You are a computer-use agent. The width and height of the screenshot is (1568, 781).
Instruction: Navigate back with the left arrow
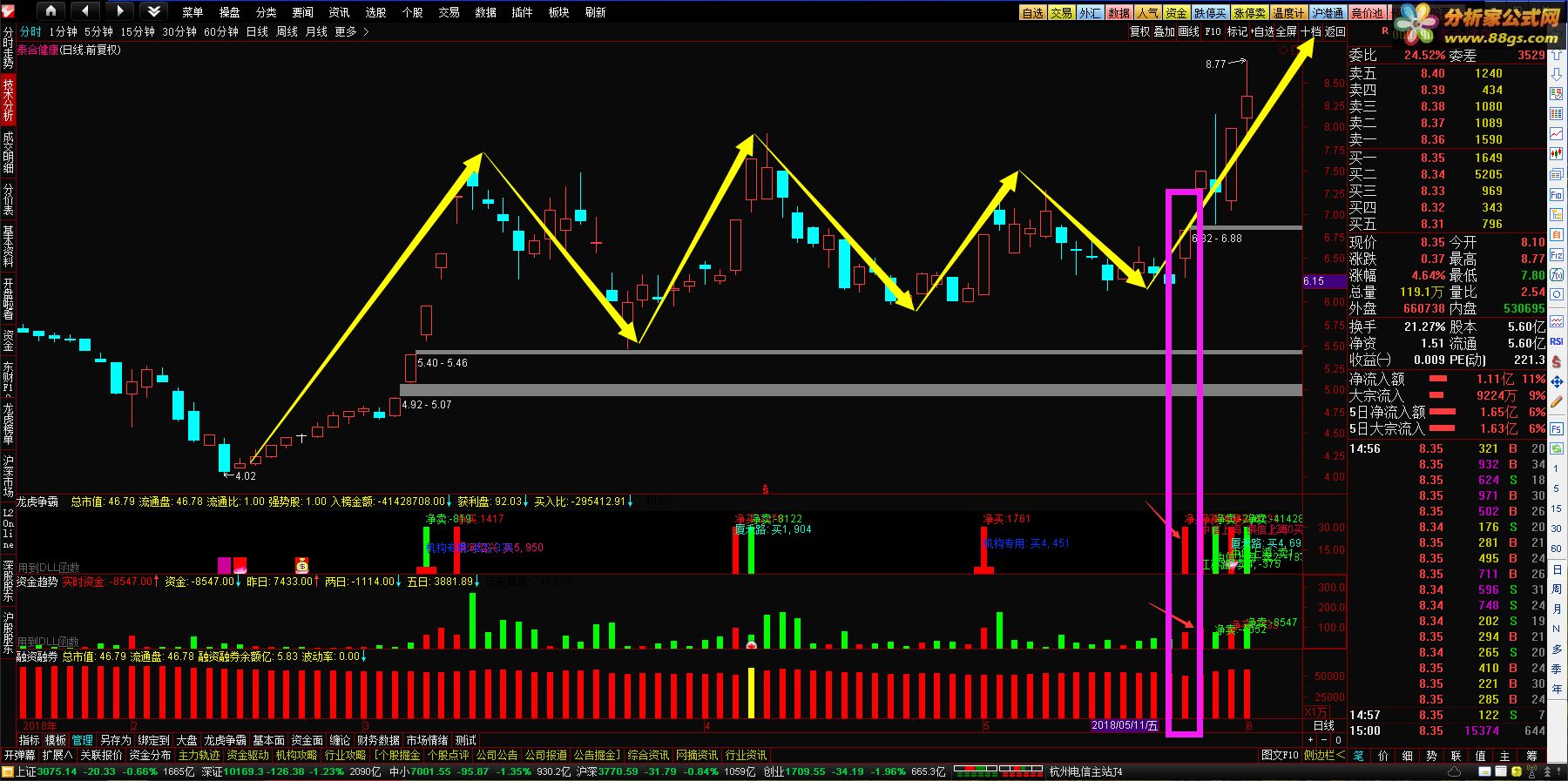coord(84,11)
